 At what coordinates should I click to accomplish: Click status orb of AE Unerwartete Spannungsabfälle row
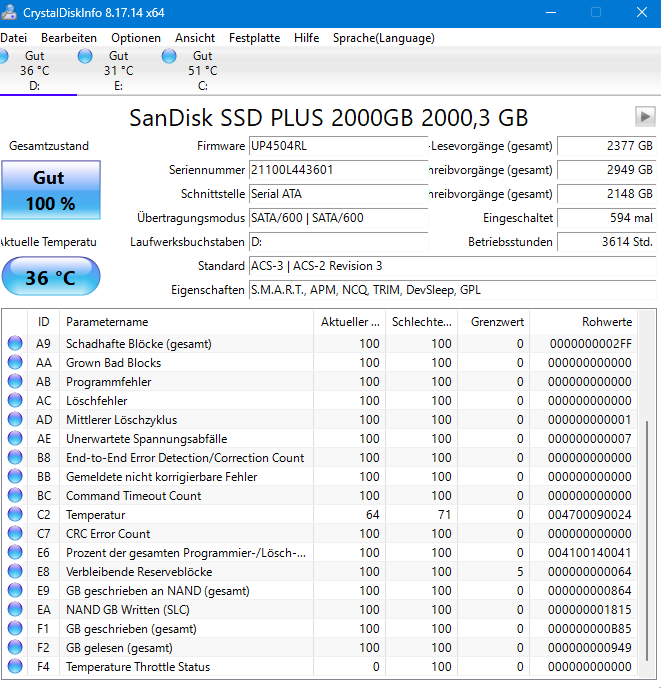[x=15, y=439]
